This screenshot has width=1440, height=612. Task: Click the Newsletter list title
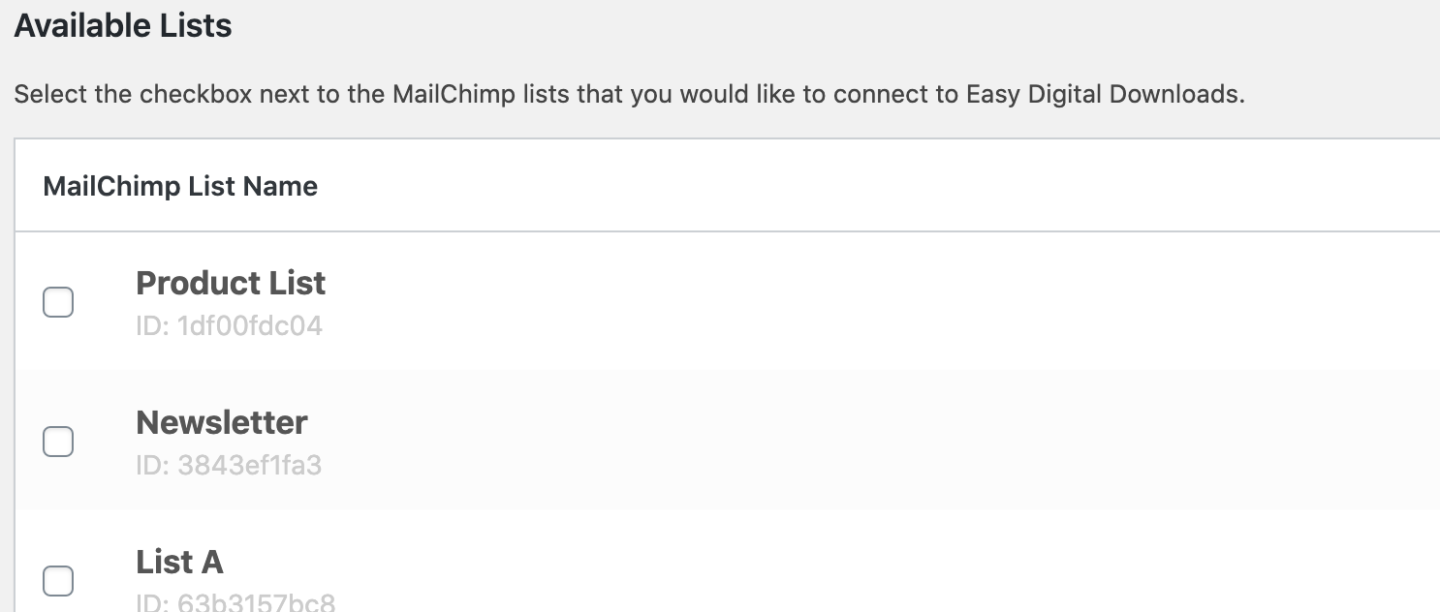point(222,422)
